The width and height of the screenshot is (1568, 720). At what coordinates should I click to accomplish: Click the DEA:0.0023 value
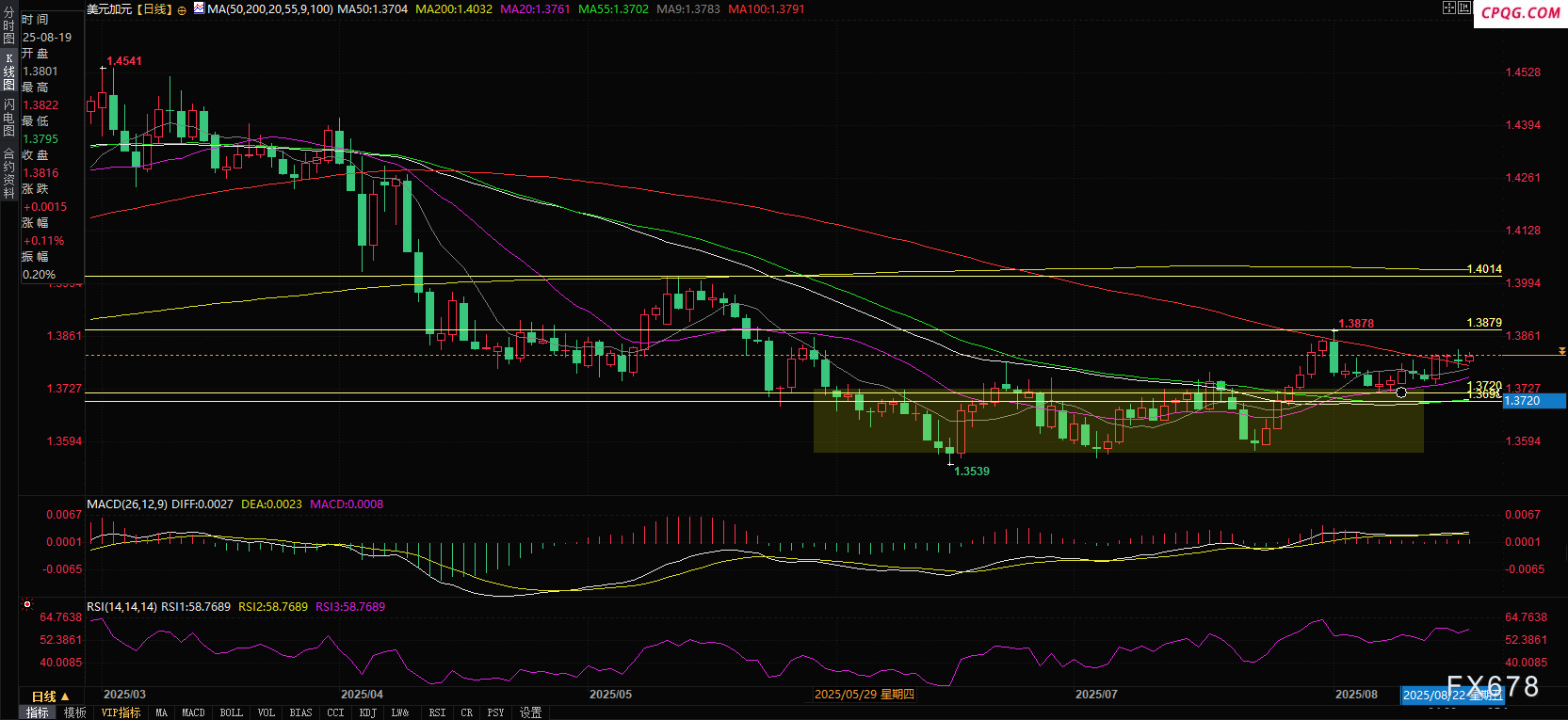tap(271, 504)
